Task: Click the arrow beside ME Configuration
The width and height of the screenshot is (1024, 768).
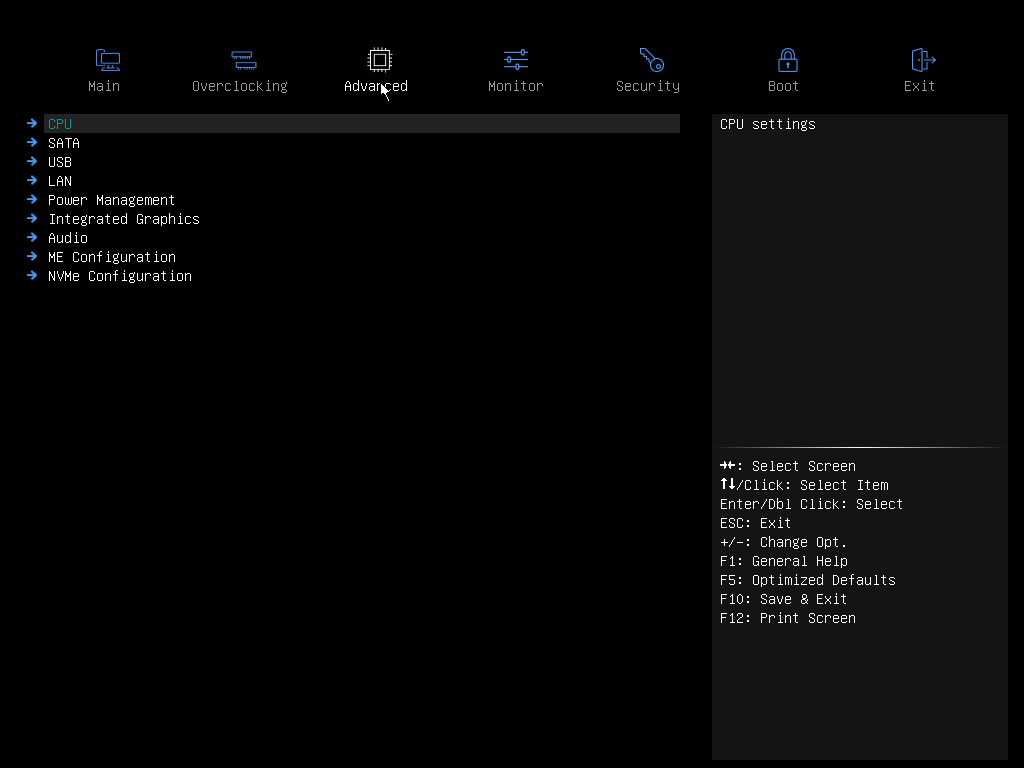Action: pos(32,256)
